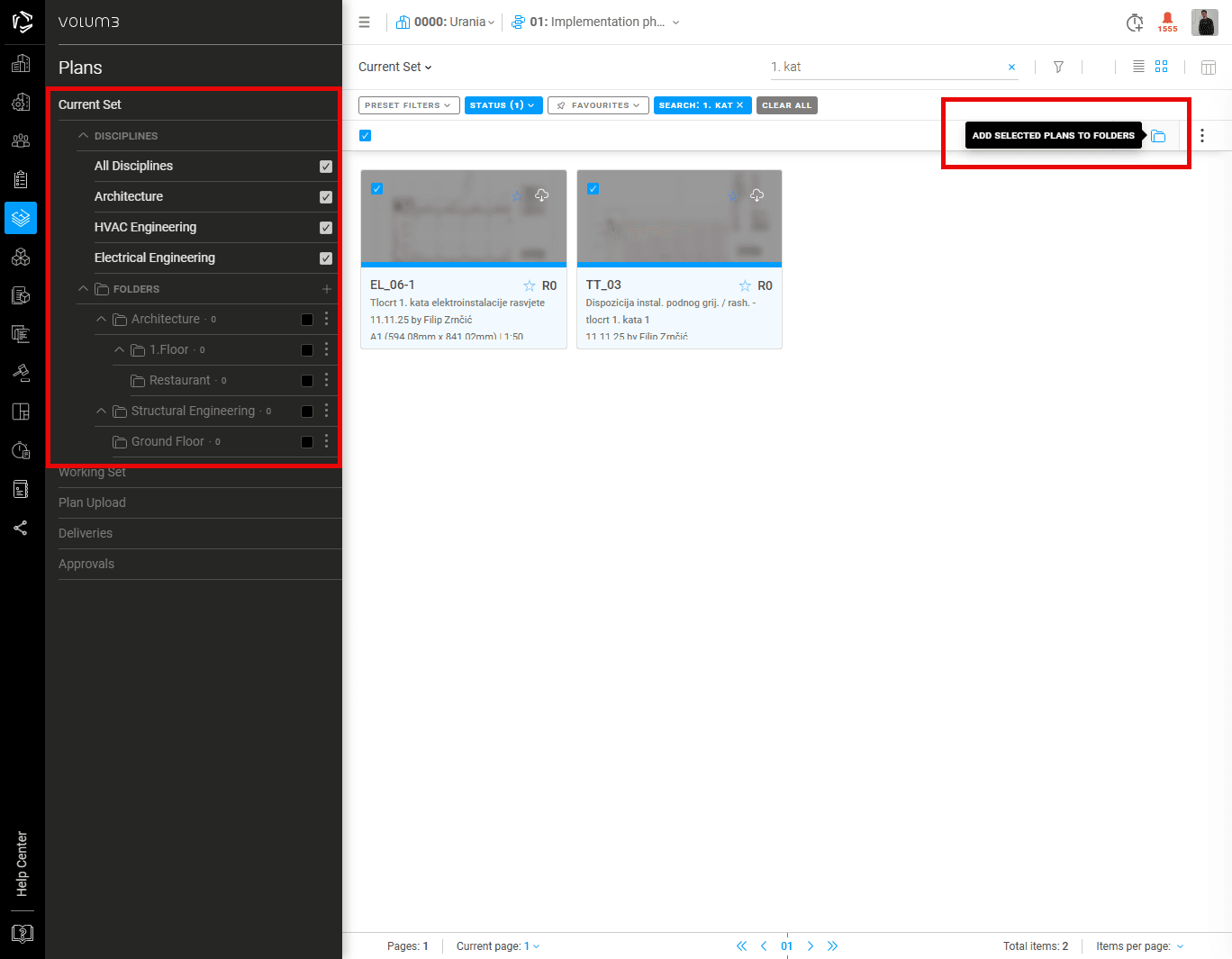The image size is (1232, 959).
Task: Open the Current Set dropdown in header
Action: pyautogui.click(x=395, y=68)
